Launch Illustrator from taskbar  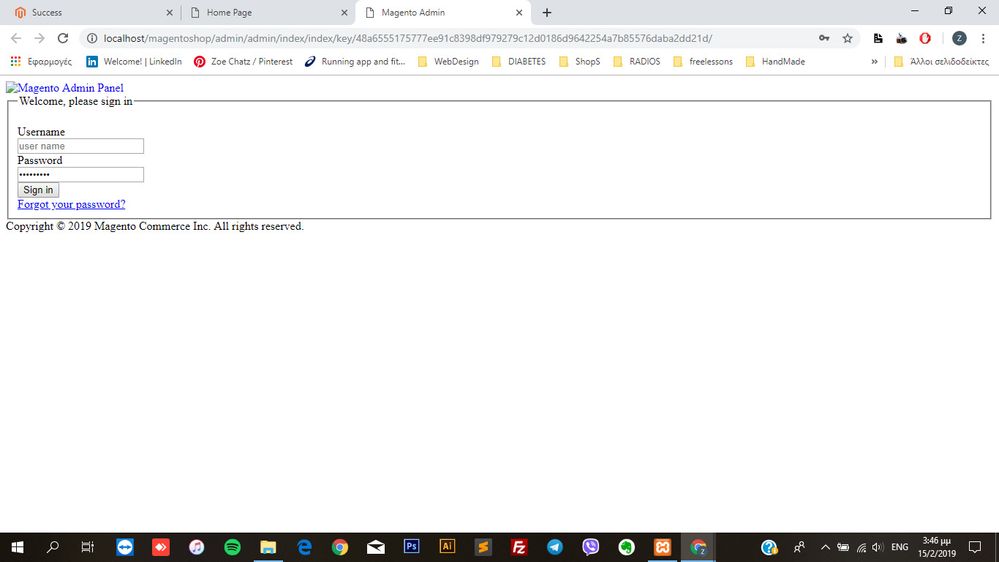click(x=447, y=547)
